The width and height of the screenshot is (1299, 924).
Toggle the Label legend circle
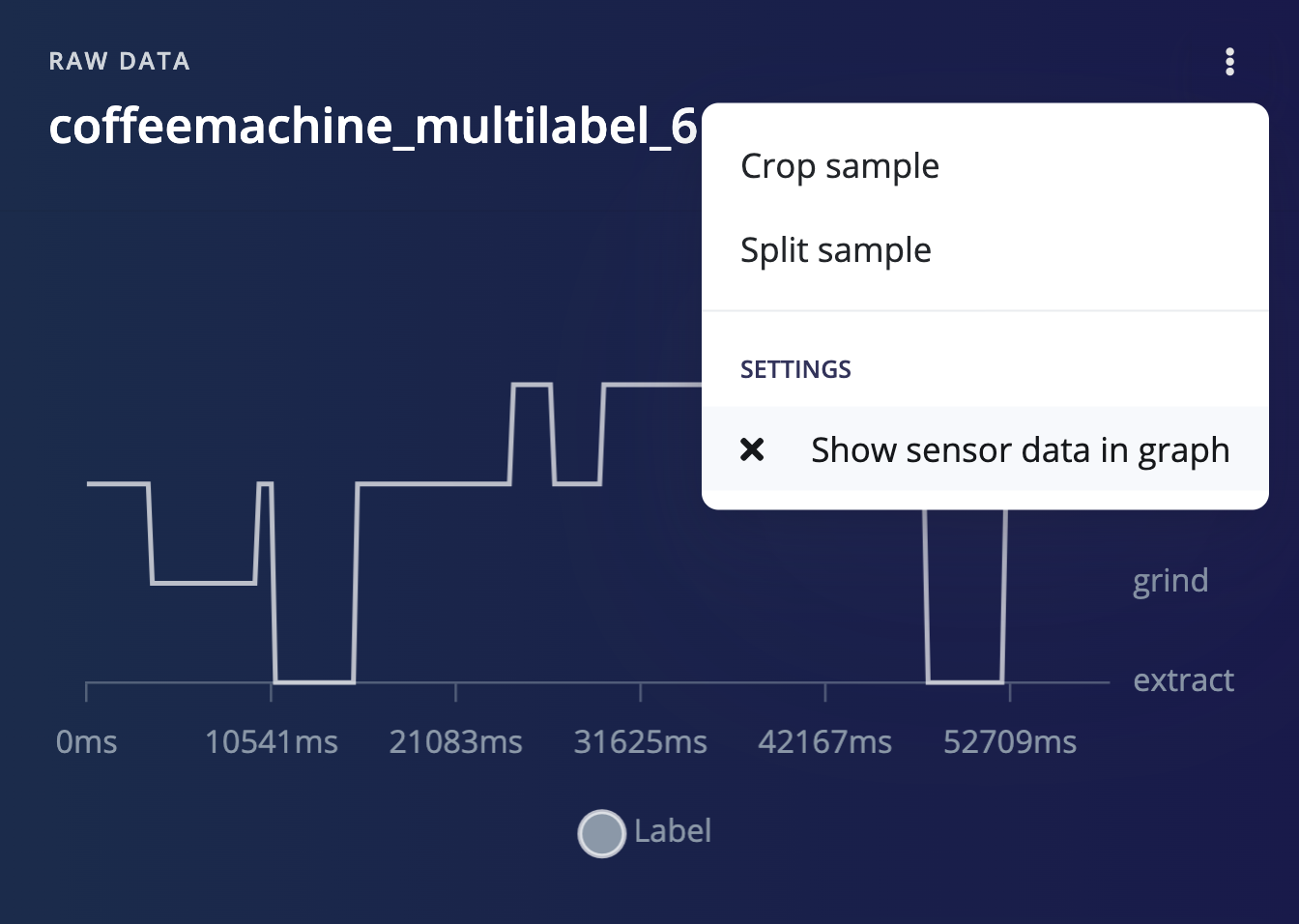[601, 833]
